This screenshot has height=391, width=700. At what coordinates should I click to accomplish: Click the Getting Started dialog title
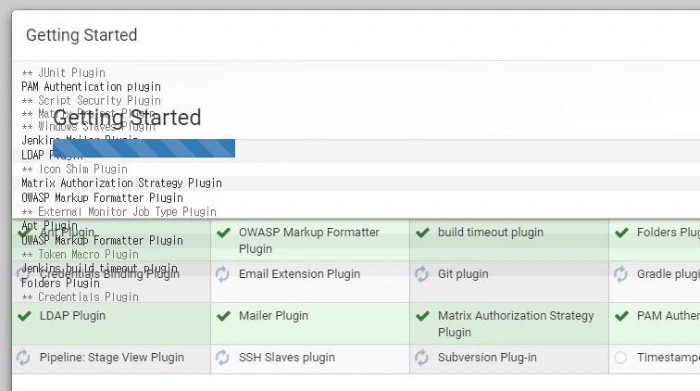pos(82,35)
